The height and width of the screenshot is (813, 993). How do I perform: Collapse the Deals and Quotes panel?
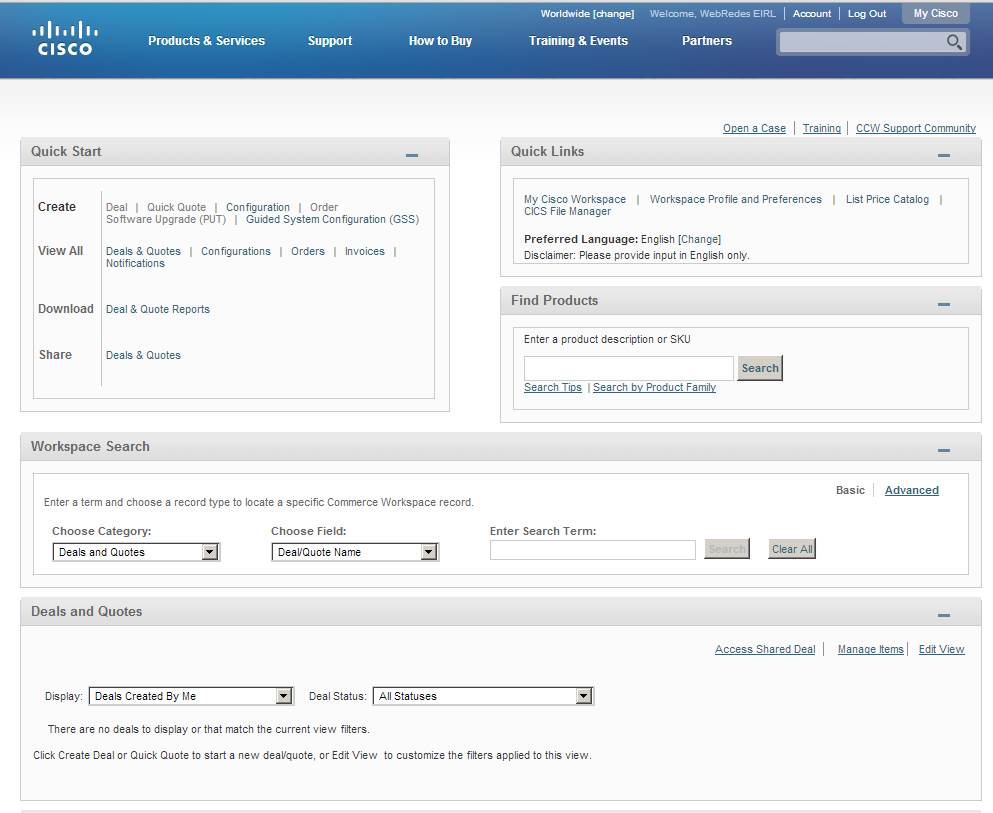click(944, 615)
